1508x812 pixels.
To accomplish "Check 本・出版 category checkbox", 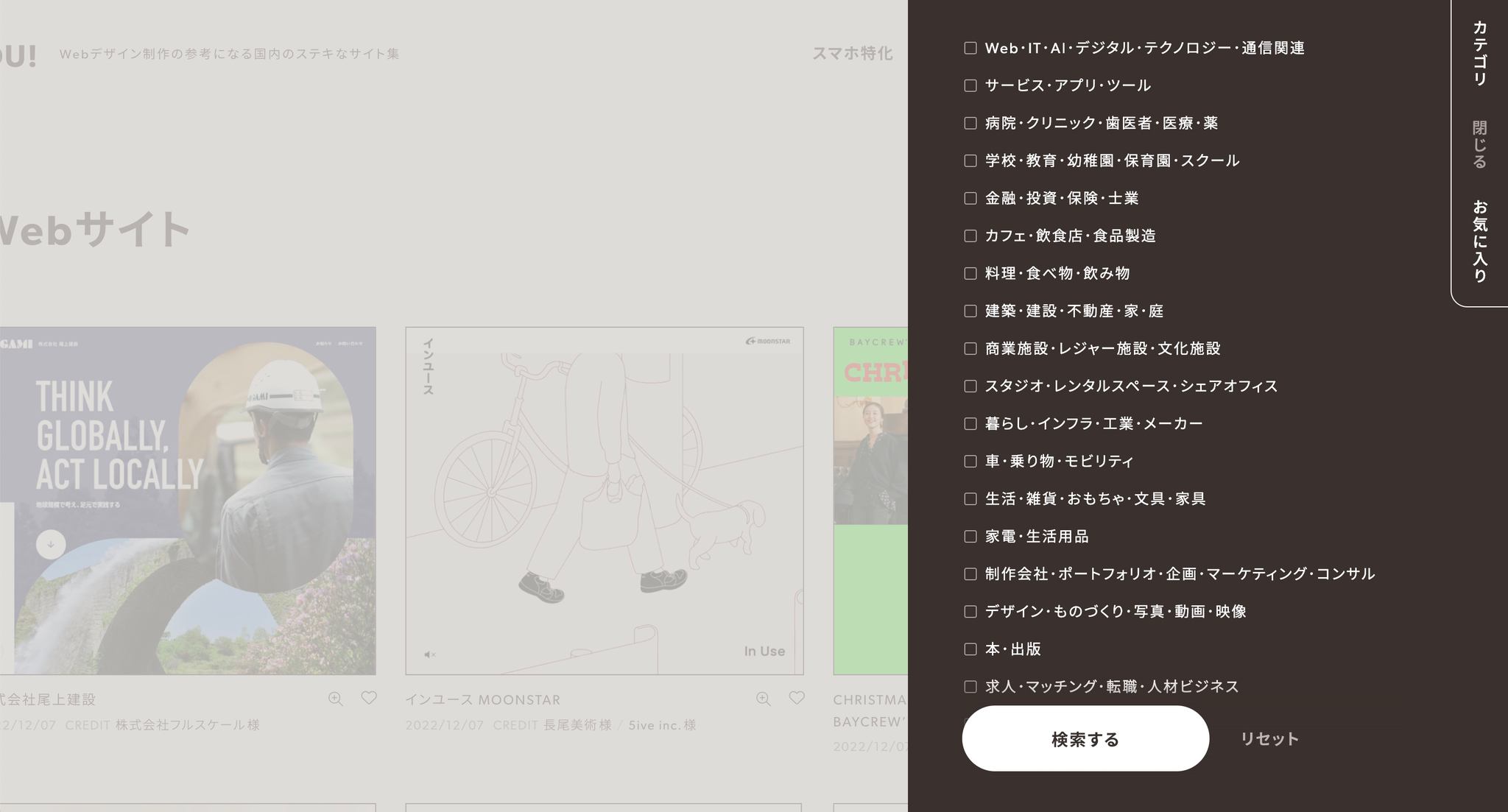I will (x=970, y=649).
